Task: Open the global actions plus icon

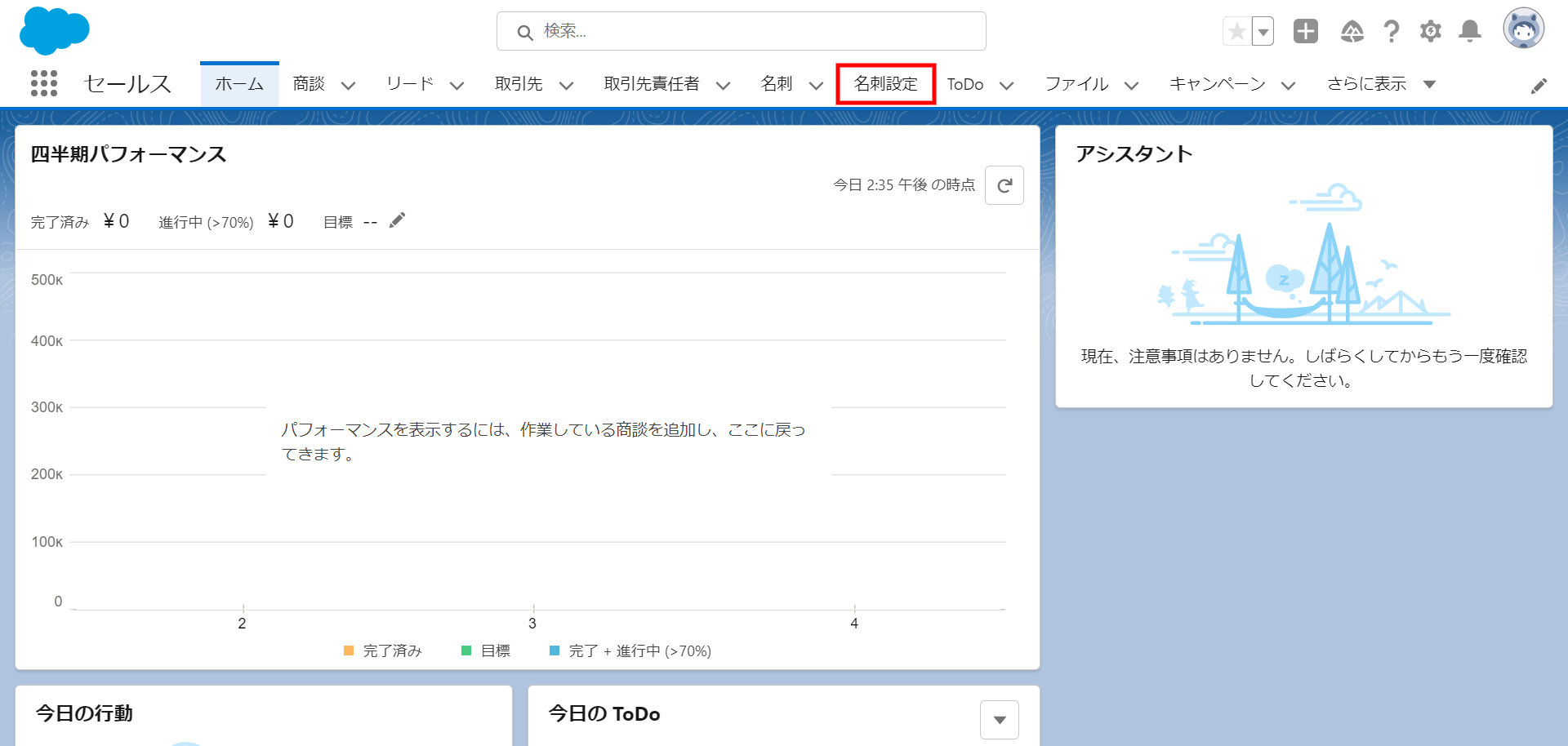Action: [x=1305, y=32]
